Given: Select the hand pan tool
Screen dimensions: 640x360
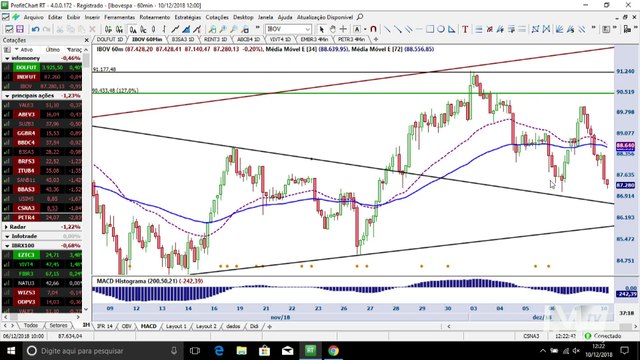Looking at the screenshot, I should pyautogui.click(x=333, y=29).
